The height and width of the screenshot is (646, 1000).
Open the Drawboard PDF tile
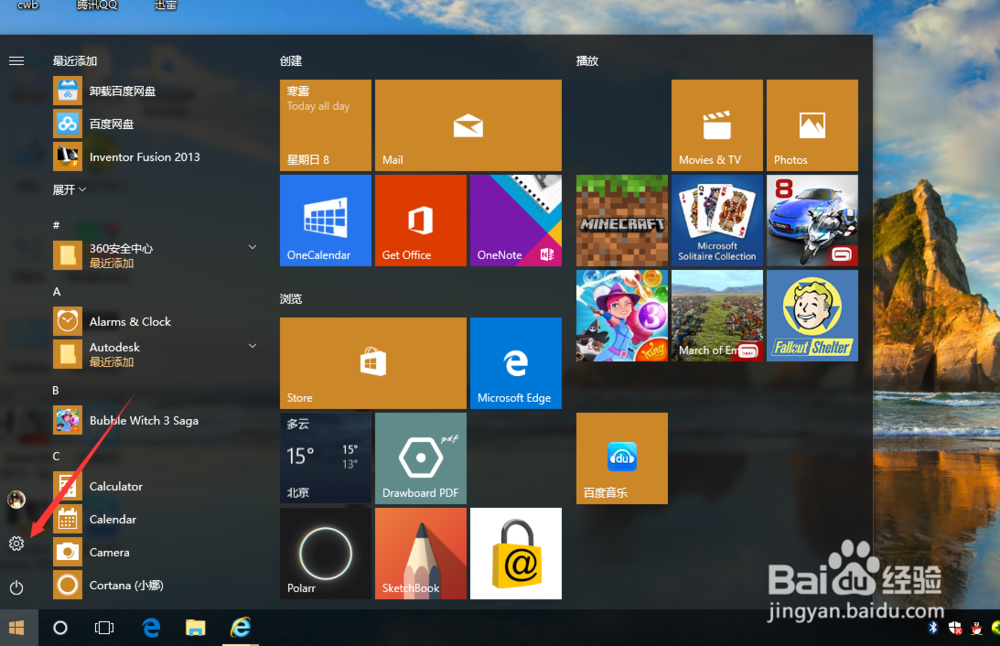pyautogui.click(x=420, y=458)
